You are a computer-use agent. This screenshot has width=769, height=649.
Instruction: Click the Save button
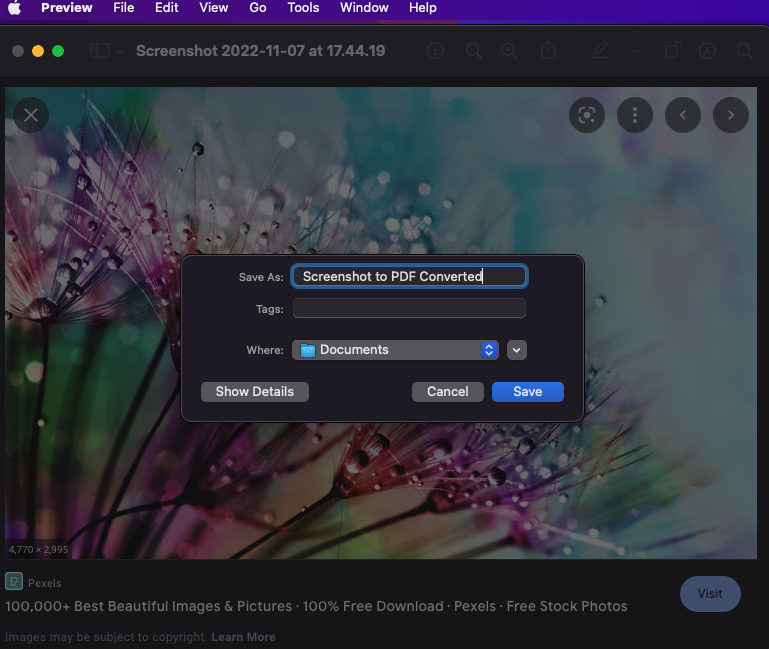[x=527, y=392]
